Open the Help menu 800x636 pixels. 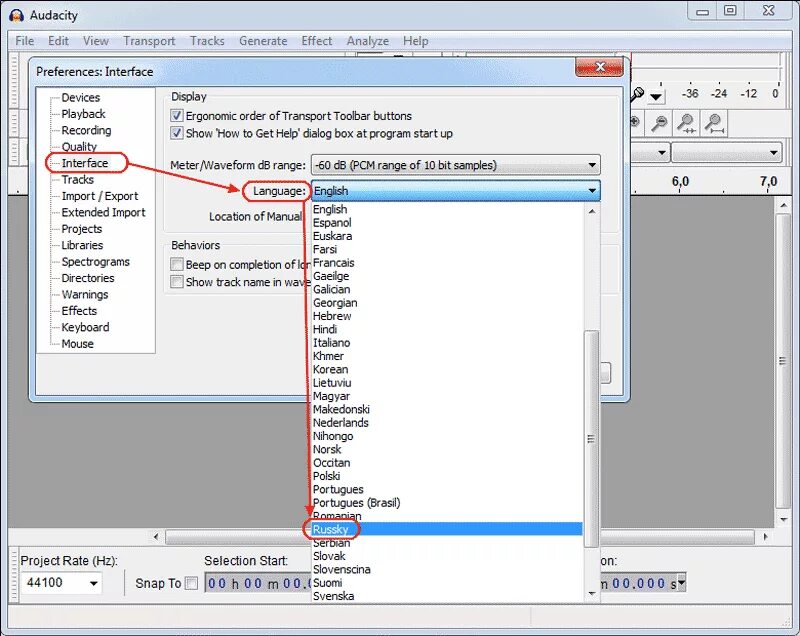[x=415, y=41]
